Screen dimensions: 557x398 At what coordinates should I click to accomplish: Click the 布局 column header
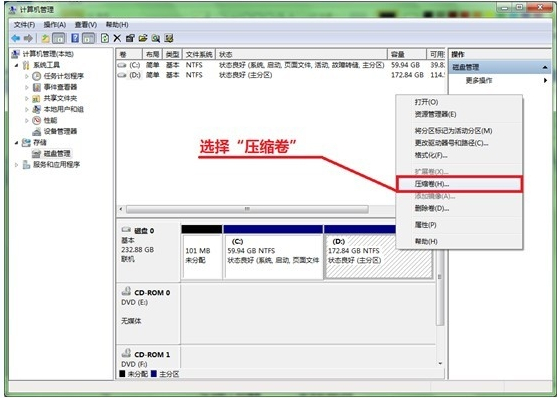pos(152,54)
